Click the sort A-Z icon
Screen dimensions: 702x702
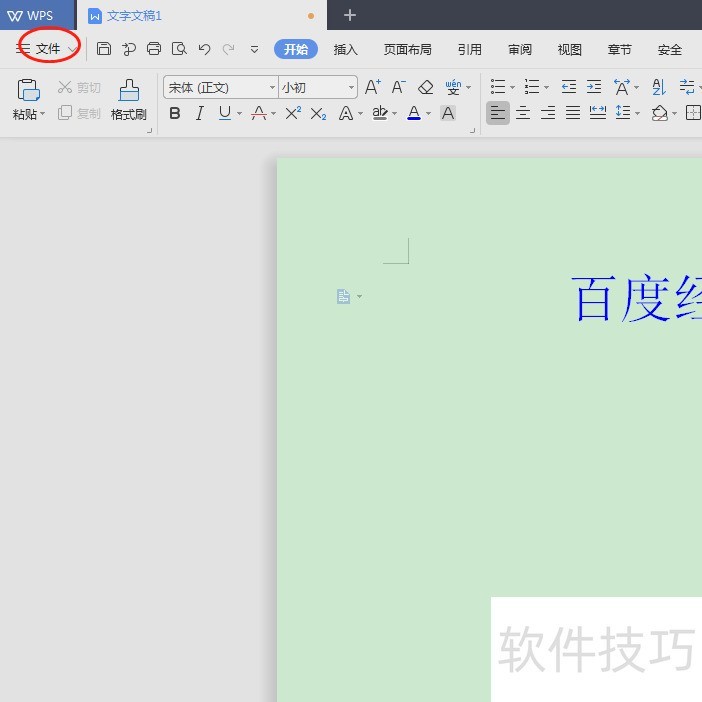tap(659, 87)
